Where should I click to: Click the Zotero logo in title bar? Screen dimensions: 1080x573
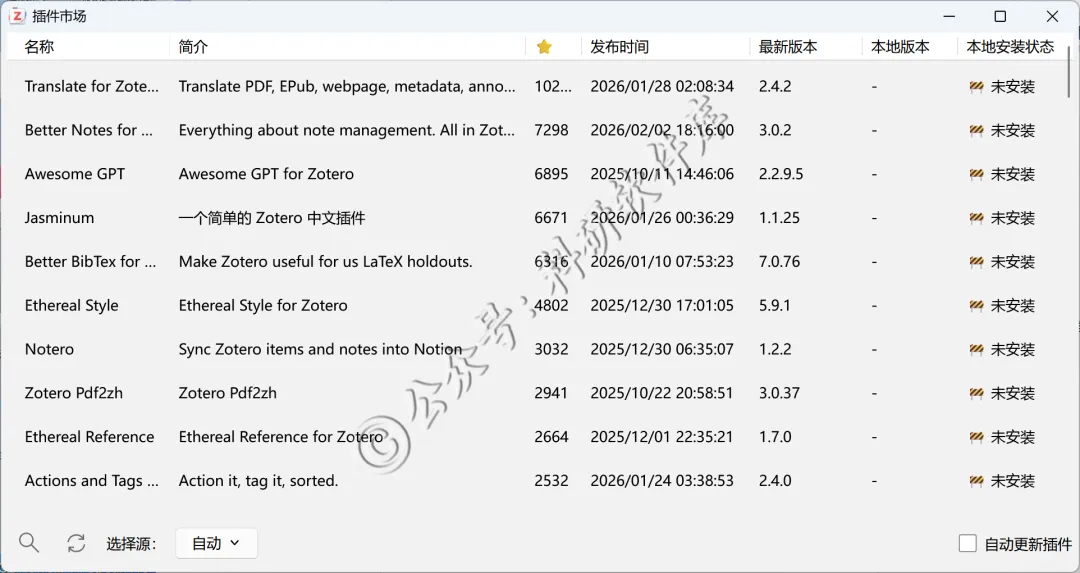pyautogui.click(x=17, y=16)
